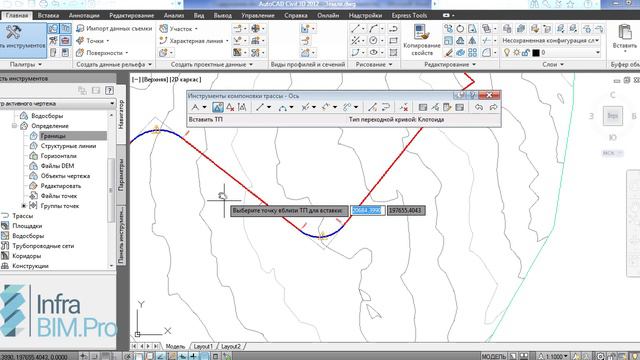Switch to the Parameters (Параметры) side tab
Screen dimensions: 640x360
pyautogui.click(x=121, y=175)
